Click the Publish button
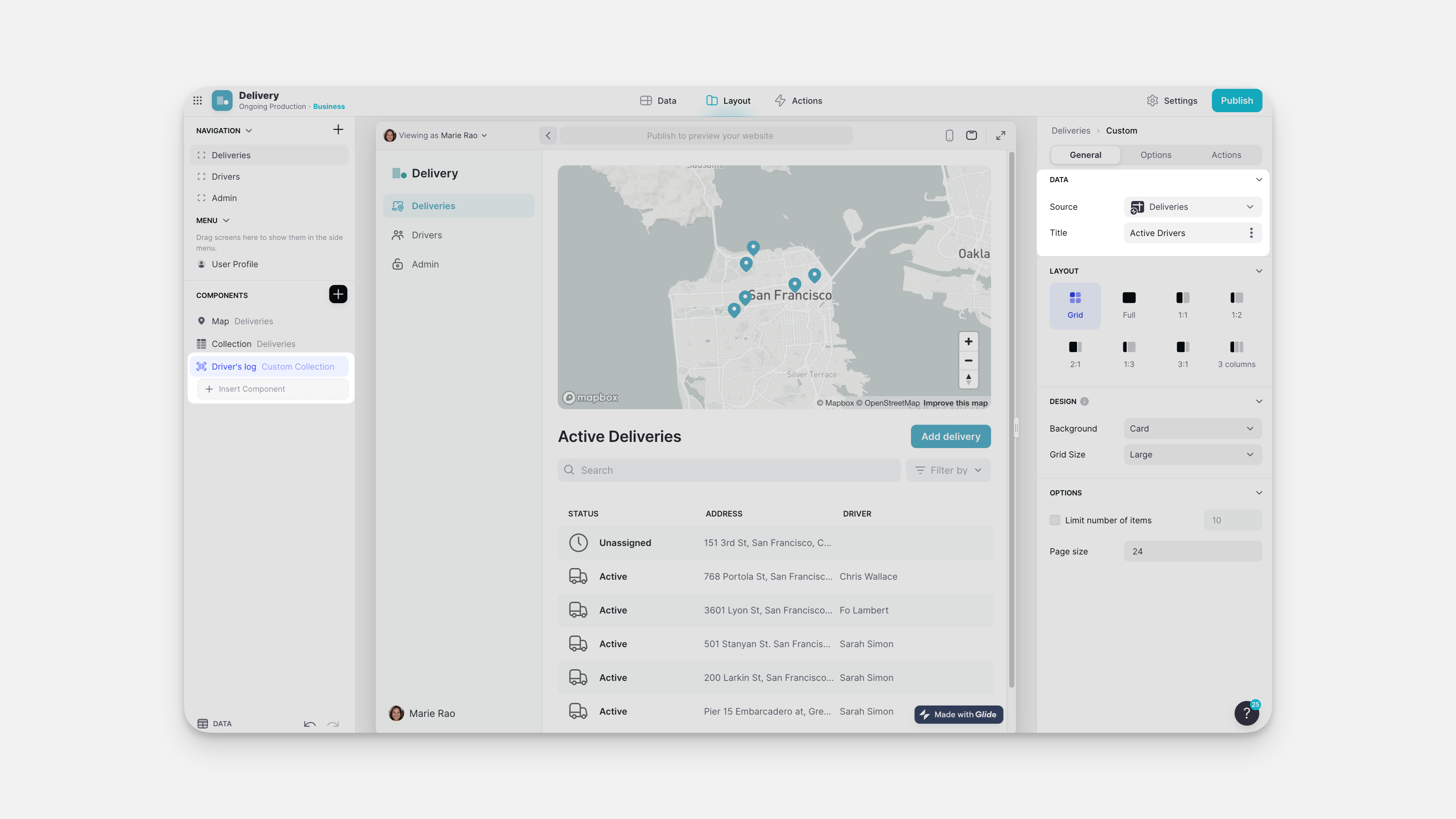Image resolution: width=1456 pixels, height=819 pixels. pyautogui.click(x=1236, y=101)
